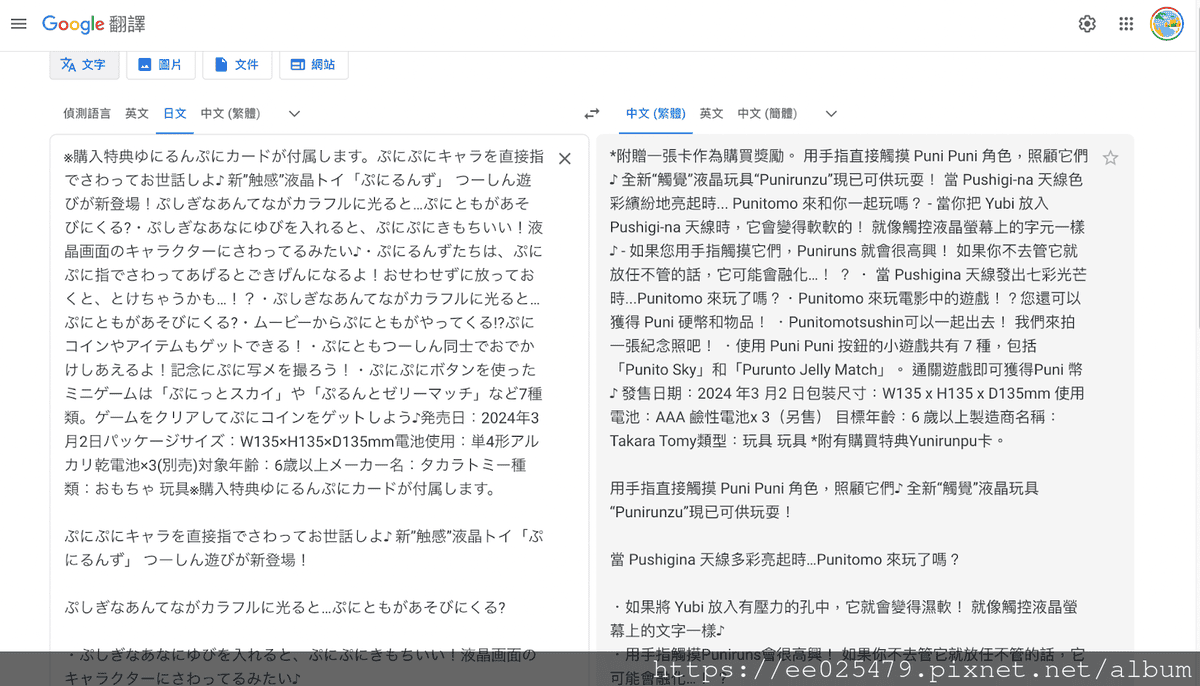Viewport: 1200px width, 686px height.
Task: Switch to 文件 document translation mode
Action: (x=237, y=65)
